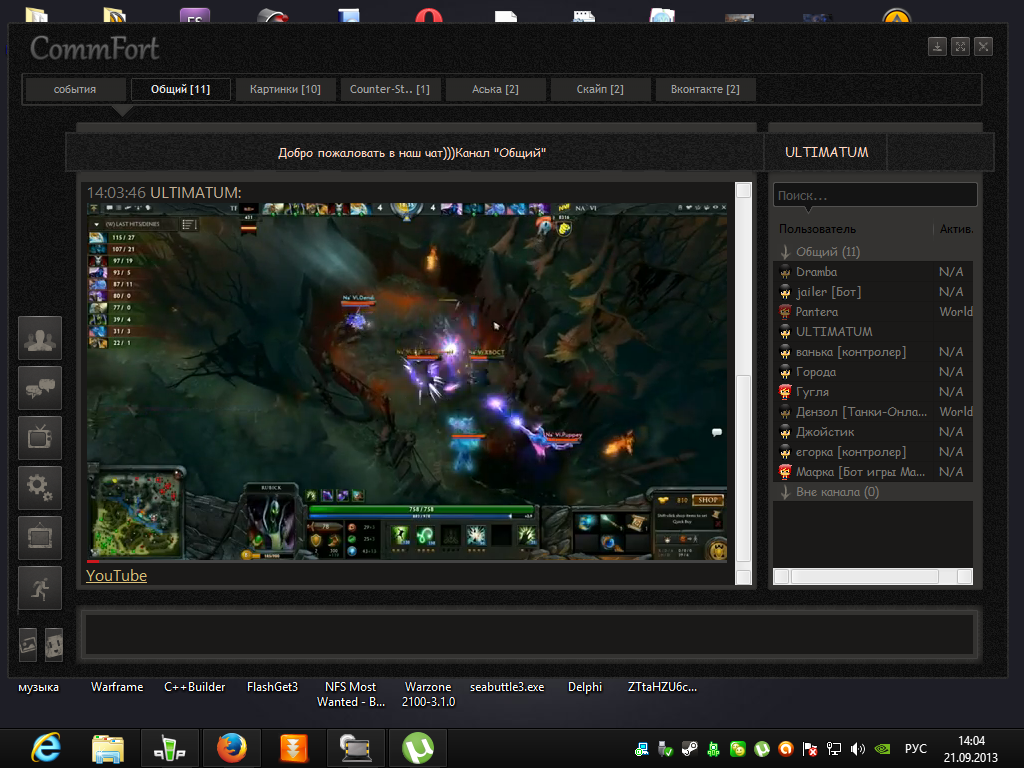This screenshot has width=1024, height=768.
Task: Select the Скайп [2] tab
Action: point(600,89)
